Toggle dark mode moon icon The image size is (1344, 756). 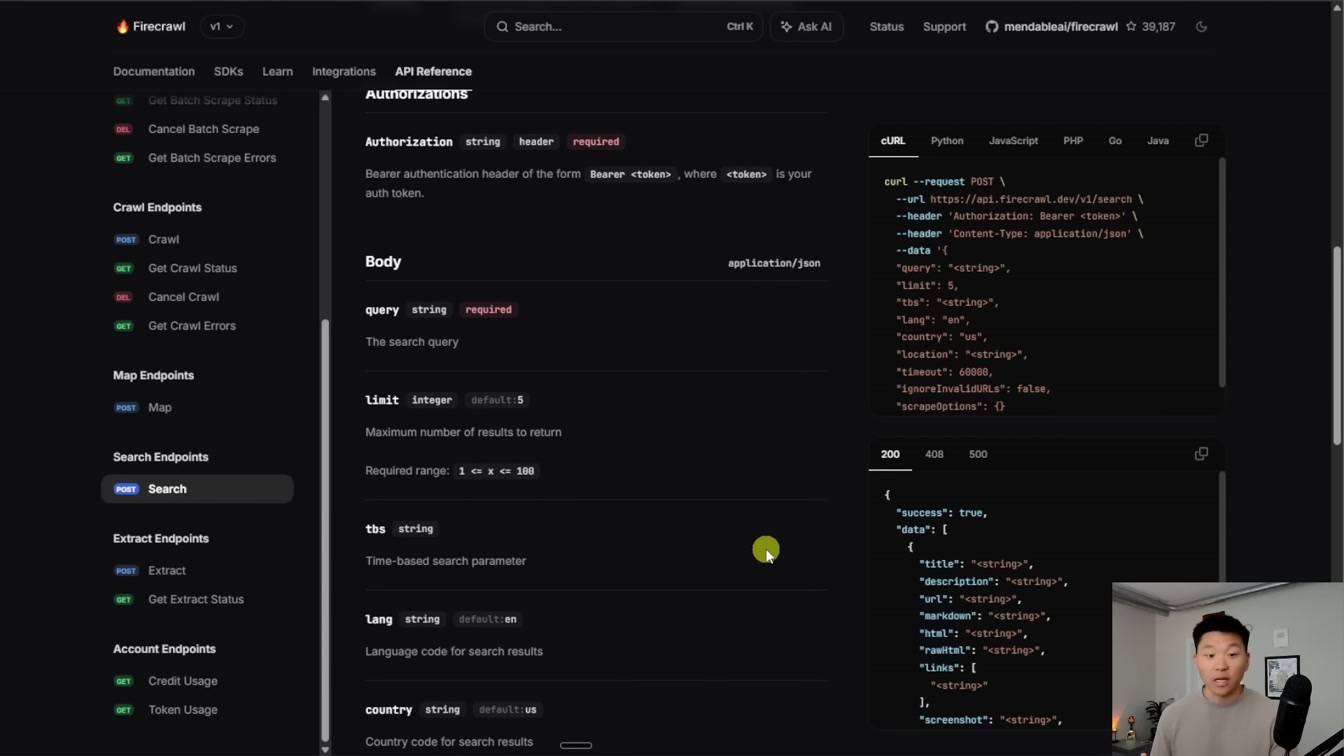click(1201, 27)
